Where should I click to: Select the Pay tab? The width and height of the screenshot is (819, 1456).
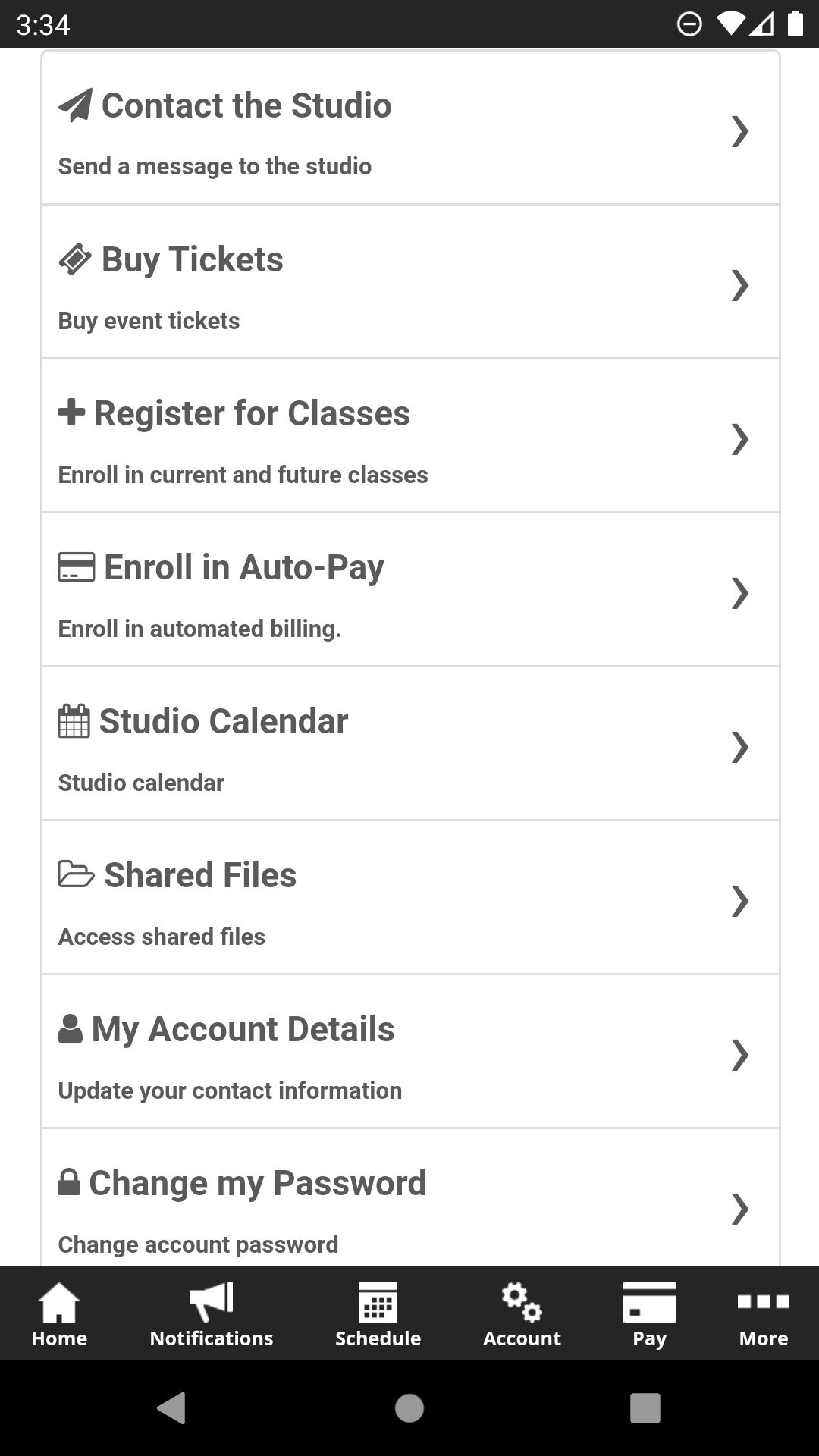pyautogui.click(x=649, y=1313)
